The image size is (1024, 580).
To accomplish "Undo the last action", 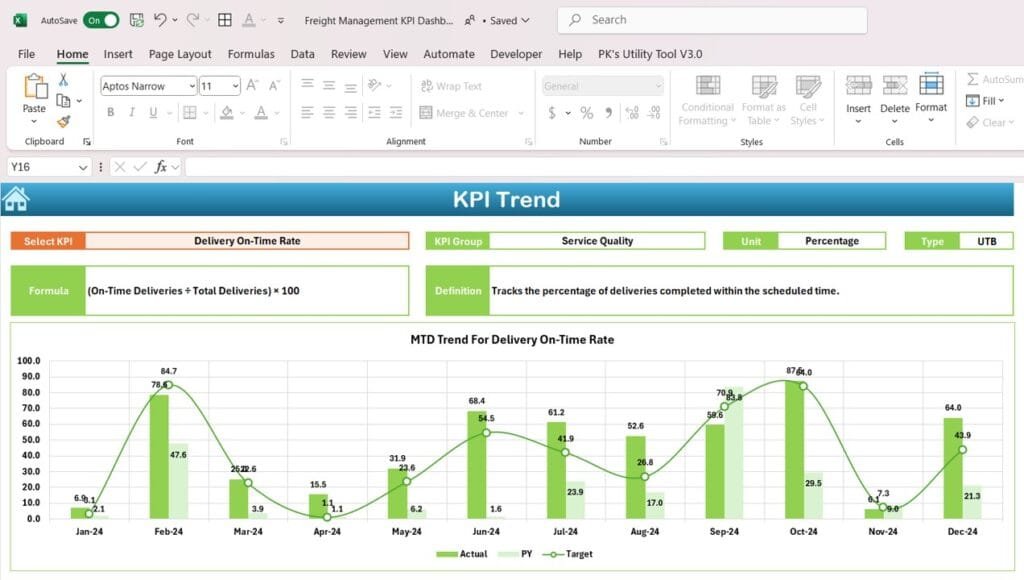I will coord(160,18).
